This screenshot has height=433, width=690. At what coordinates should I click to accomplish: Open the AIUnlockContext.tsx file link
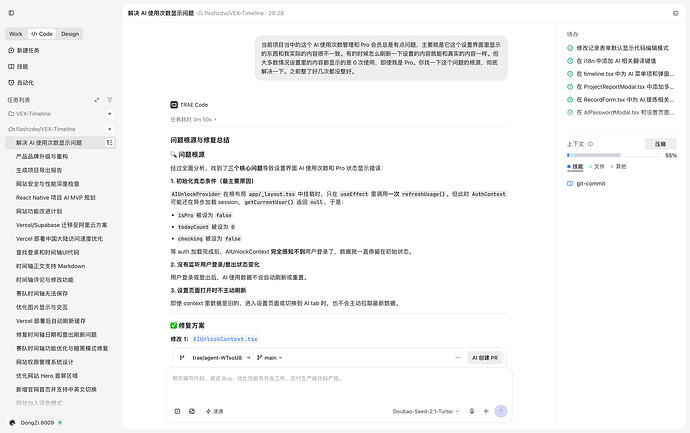click(225, 339)
